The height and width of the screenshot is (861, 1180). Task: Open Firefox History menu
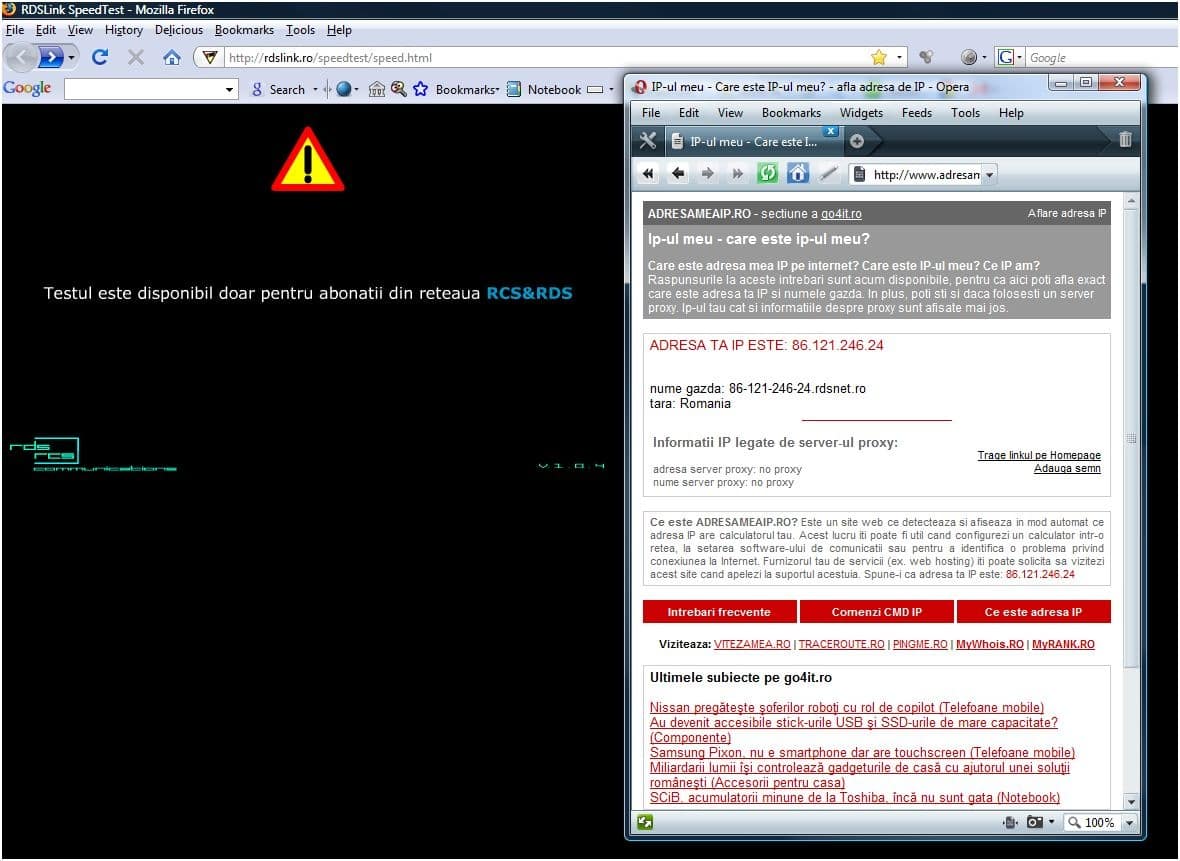[x=123, y=30]
